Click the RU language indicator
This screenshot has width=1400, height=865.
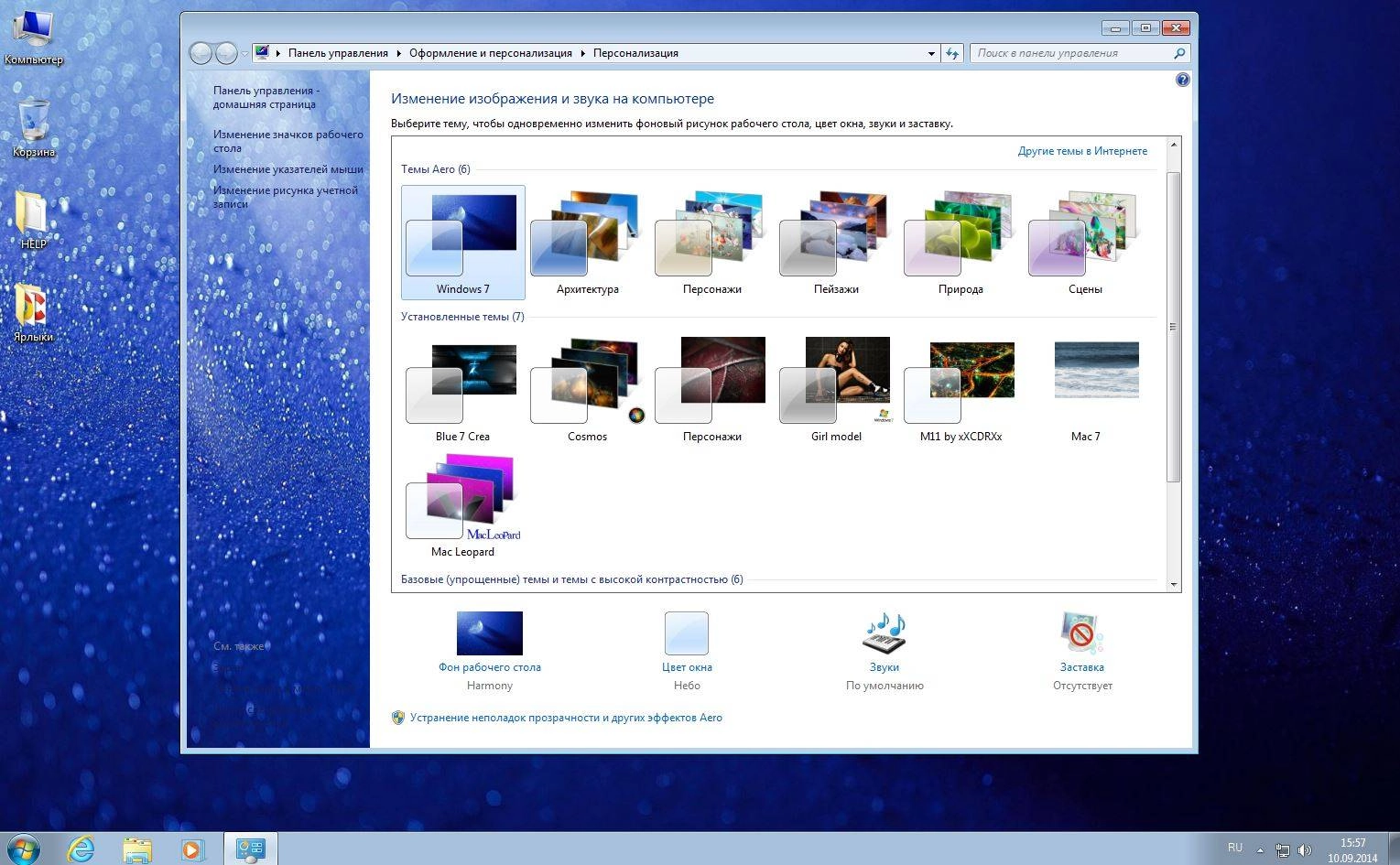[x=1234, y=849]
